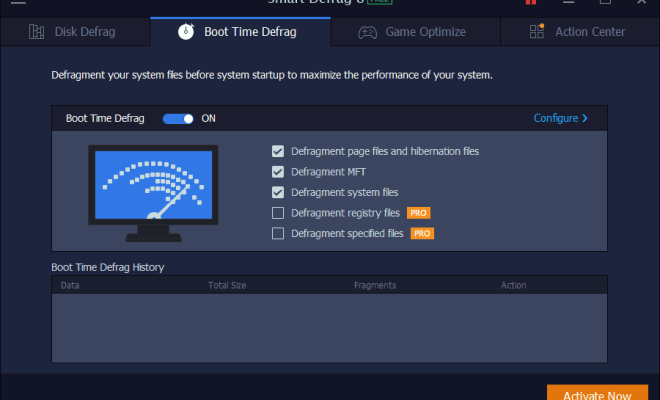Minimize the Smart Defrag window
Screen dimensions: 660x400
click(x=569, y=2)
